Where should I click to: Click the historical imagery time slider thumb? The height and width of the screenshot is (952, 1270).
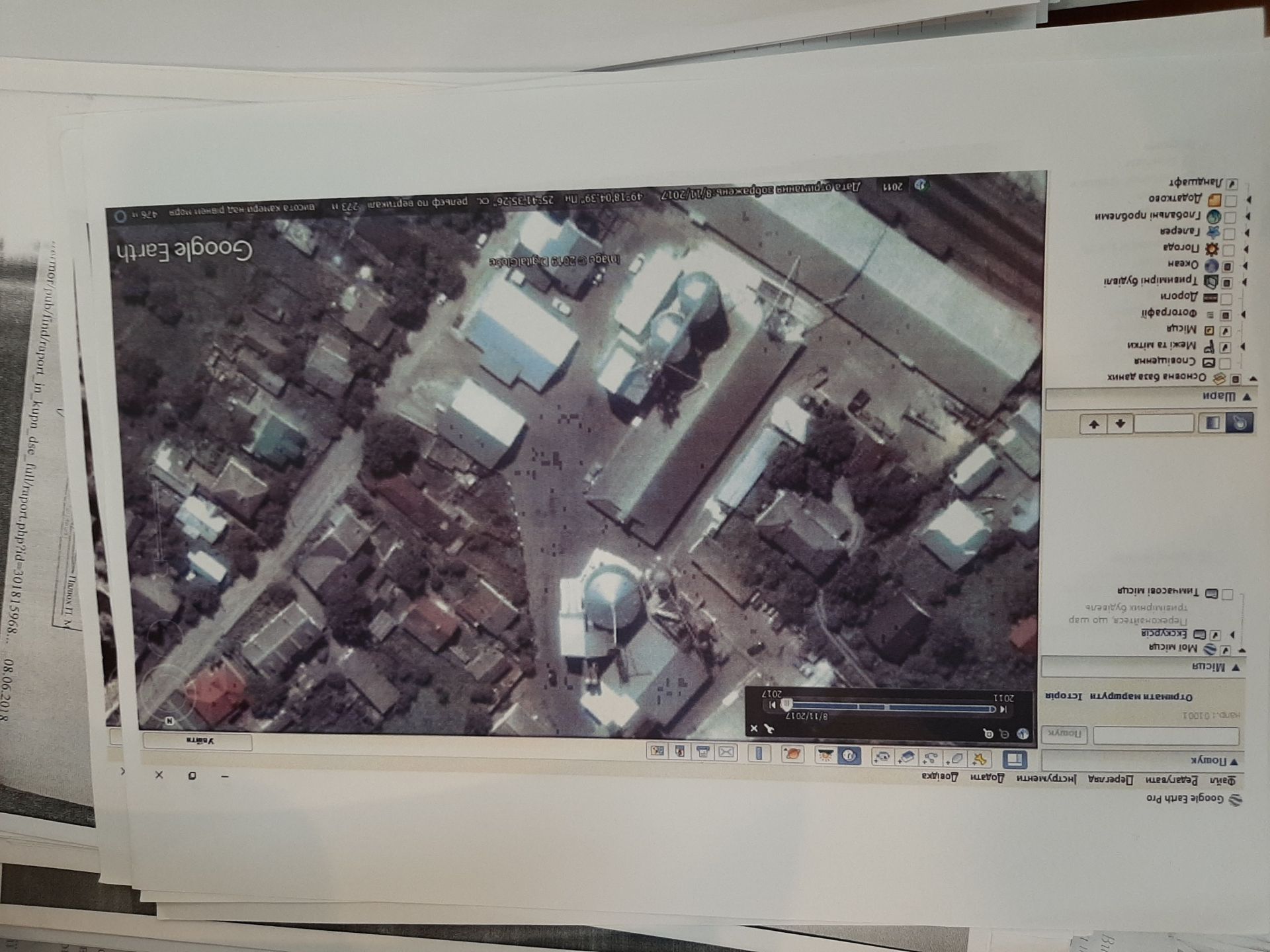[x=786, y=705]
